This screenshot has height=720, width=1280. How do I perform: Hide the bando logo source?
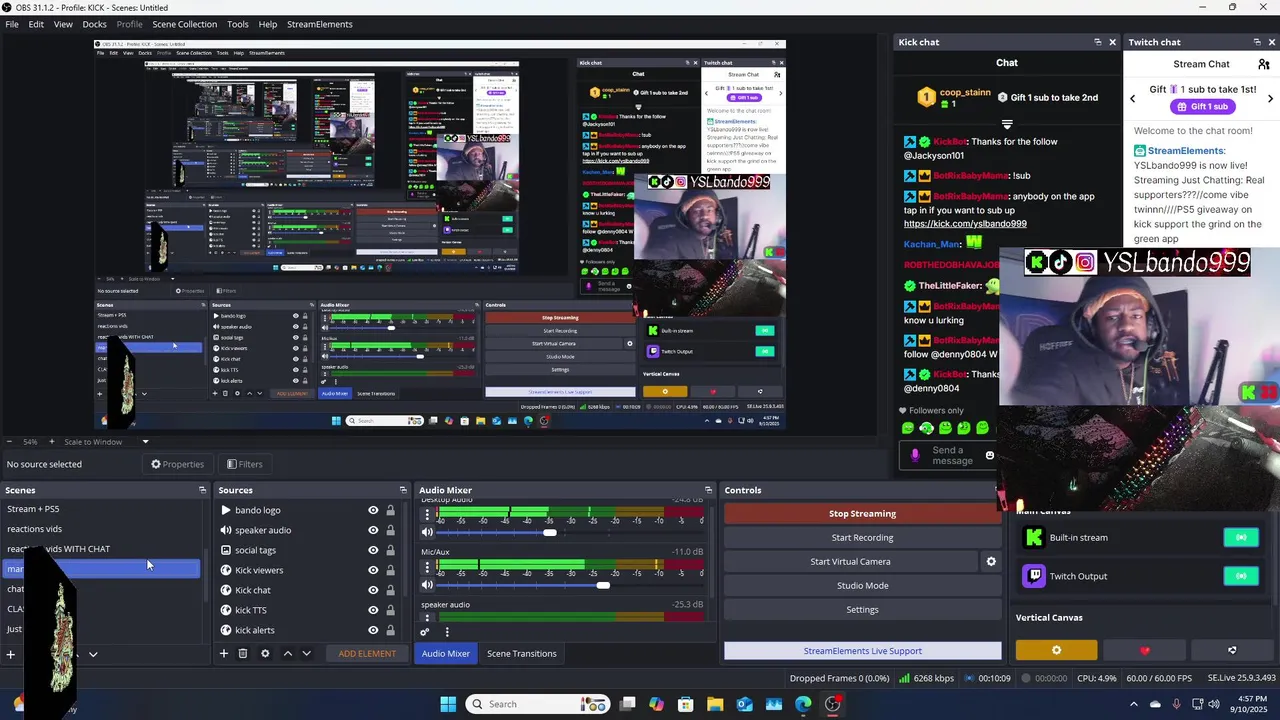click(373, 510)
